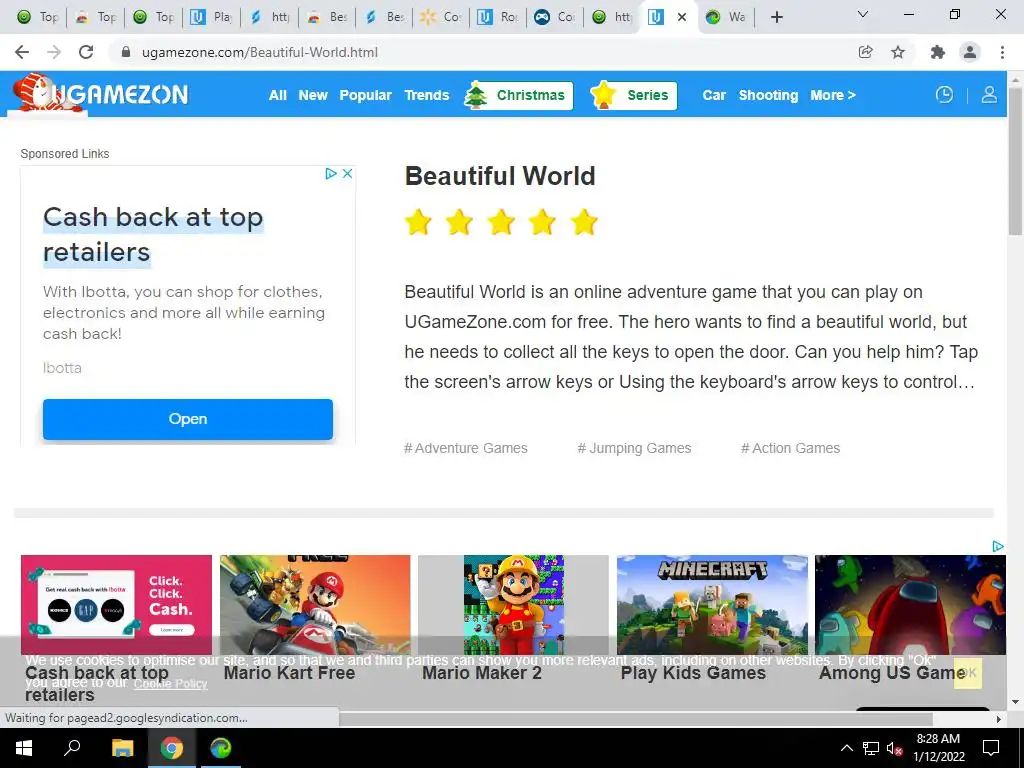Select the Shooting menu item

[x=768, y=95]
